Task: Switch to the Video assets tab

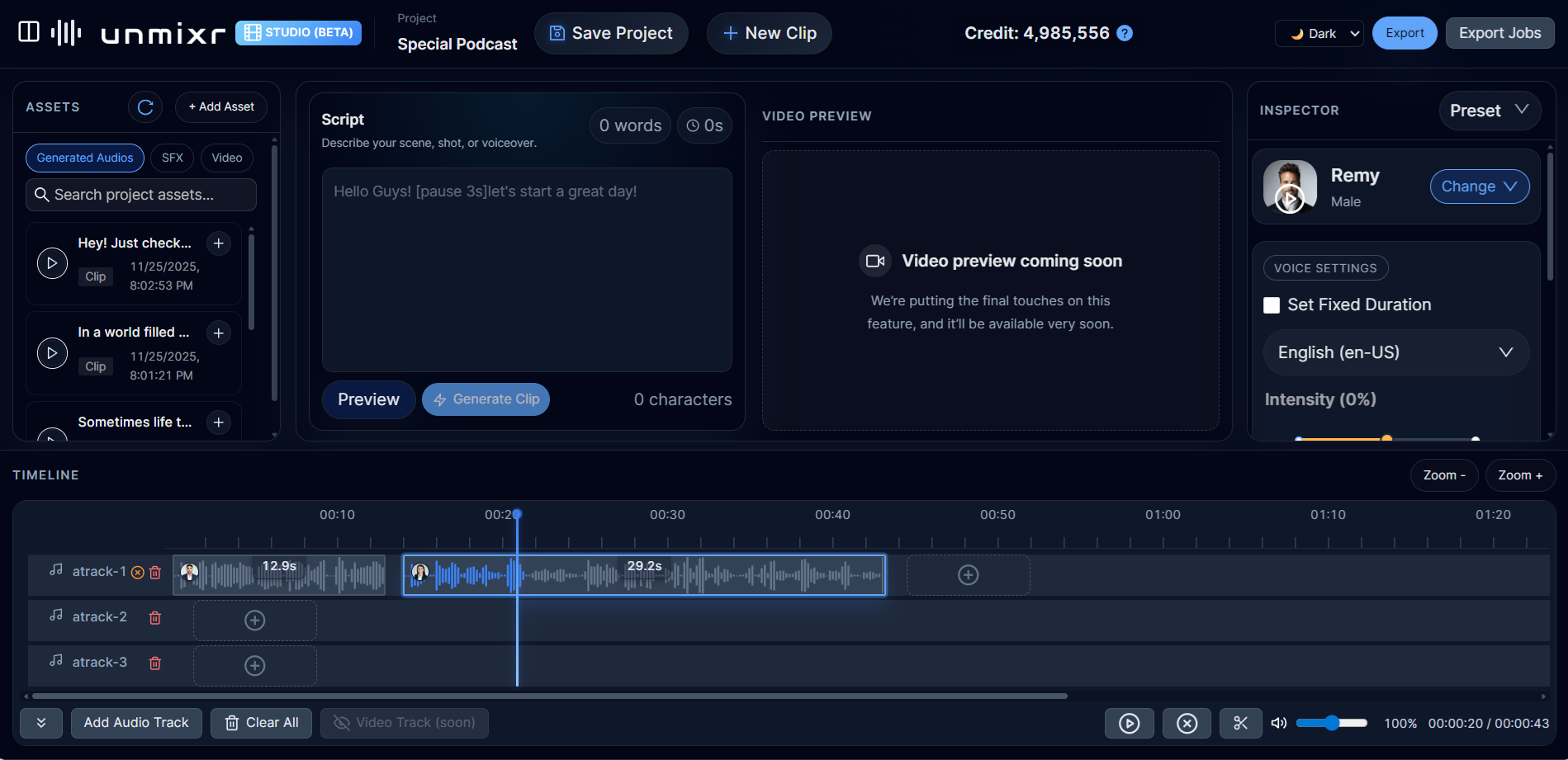Action: tap(226, 158)
